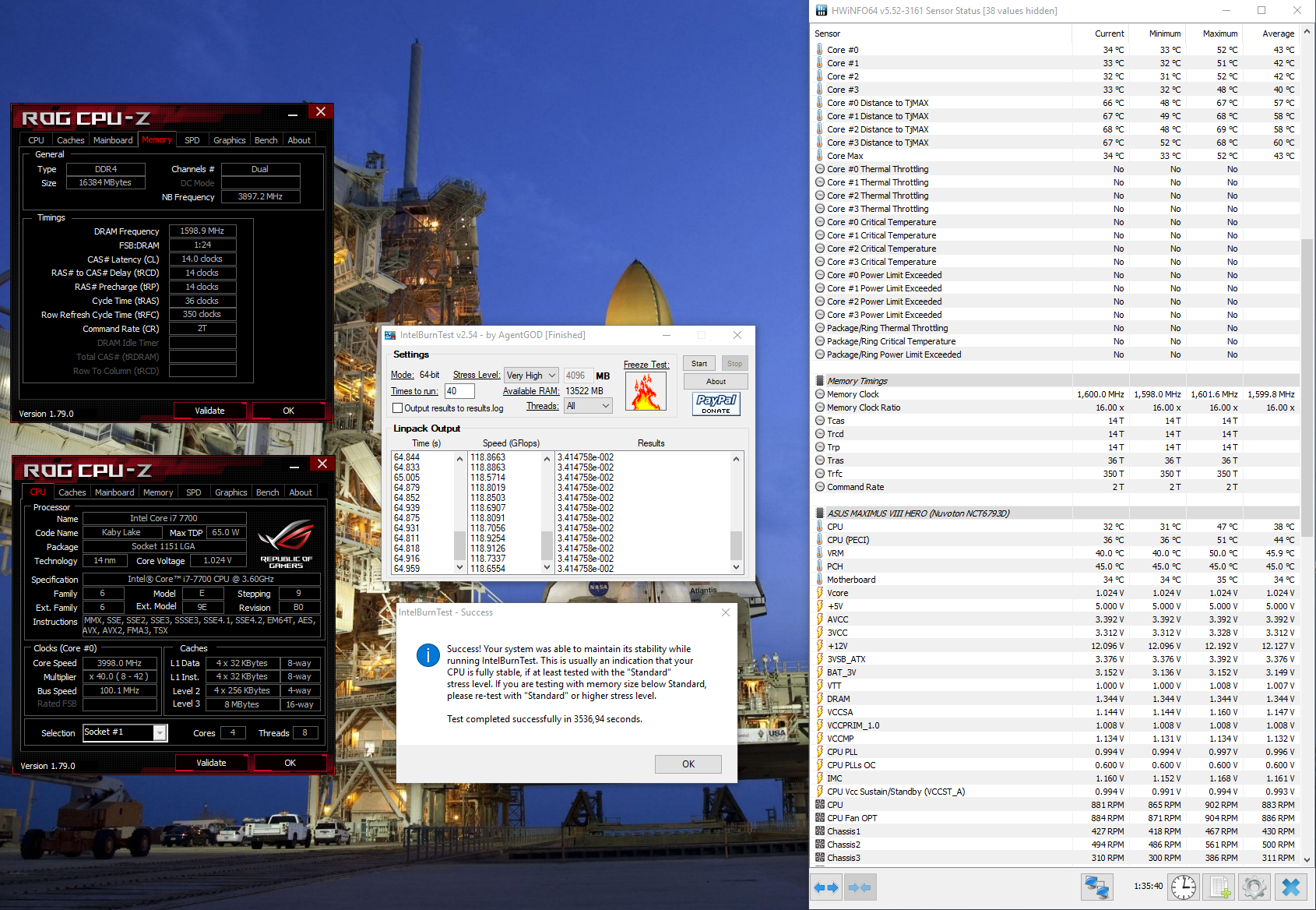
Task: Click the circle icon beside Tcas
Action: coord(820,421)
